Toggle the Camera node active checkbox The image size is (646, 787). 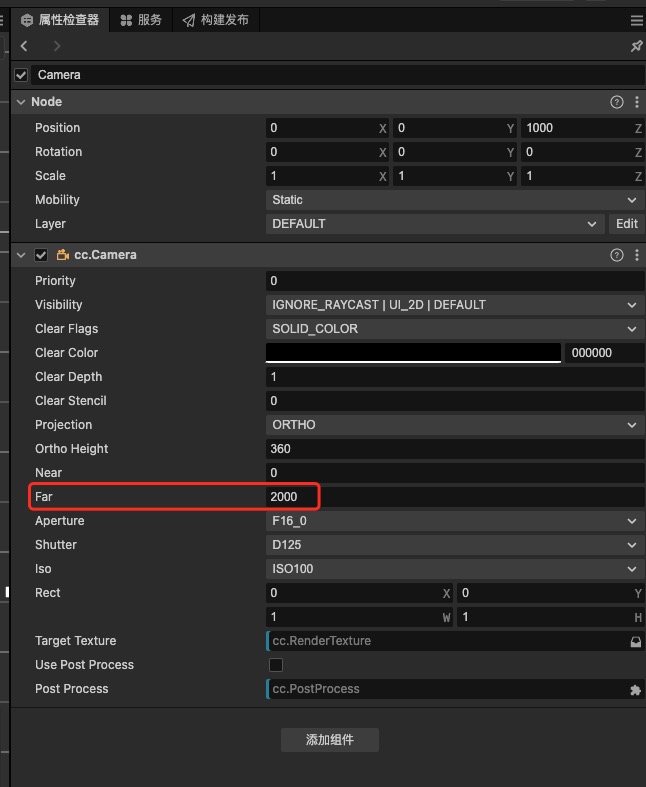[x=21, y=75]
